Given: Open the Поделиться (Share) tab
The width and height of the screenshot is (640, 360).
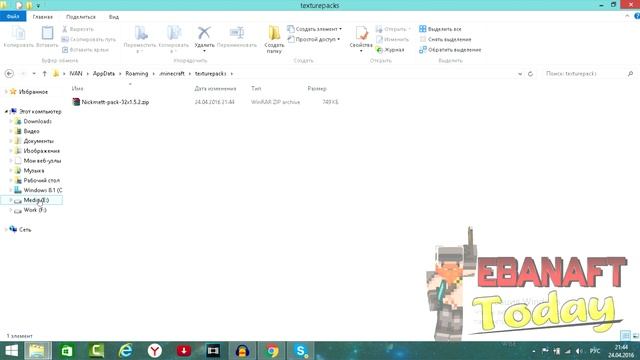Looking at the screenshot, I should (x=81, y=17).
